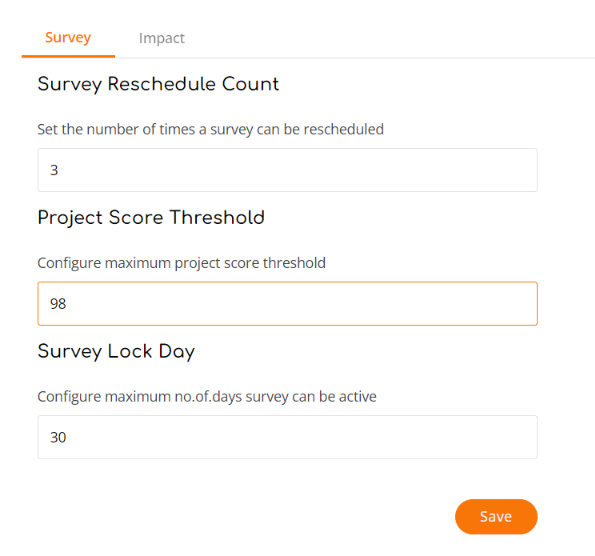Image resolution: width=595 pixels, height=556 pixels.
Task: Save the survey settings
Action: coord(496,517)
